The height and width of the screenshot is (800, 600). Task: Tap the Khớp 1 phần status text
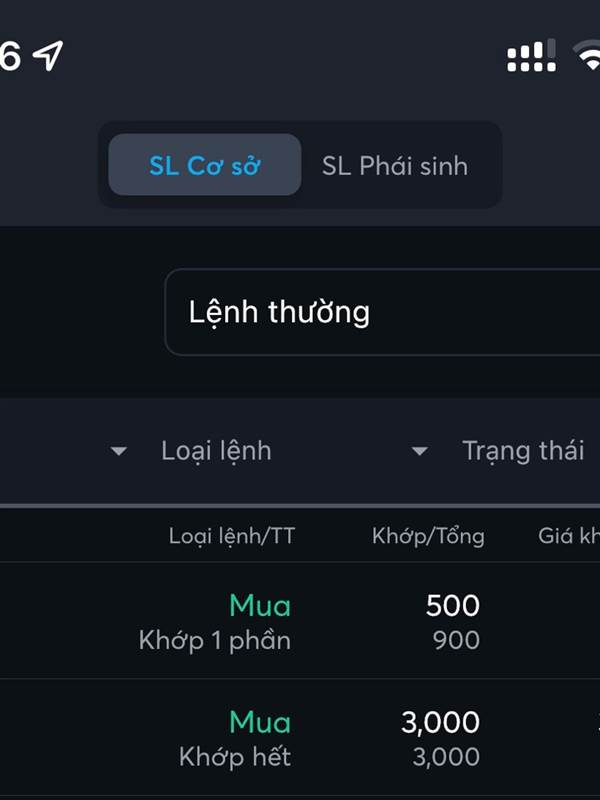coord(215,640)
